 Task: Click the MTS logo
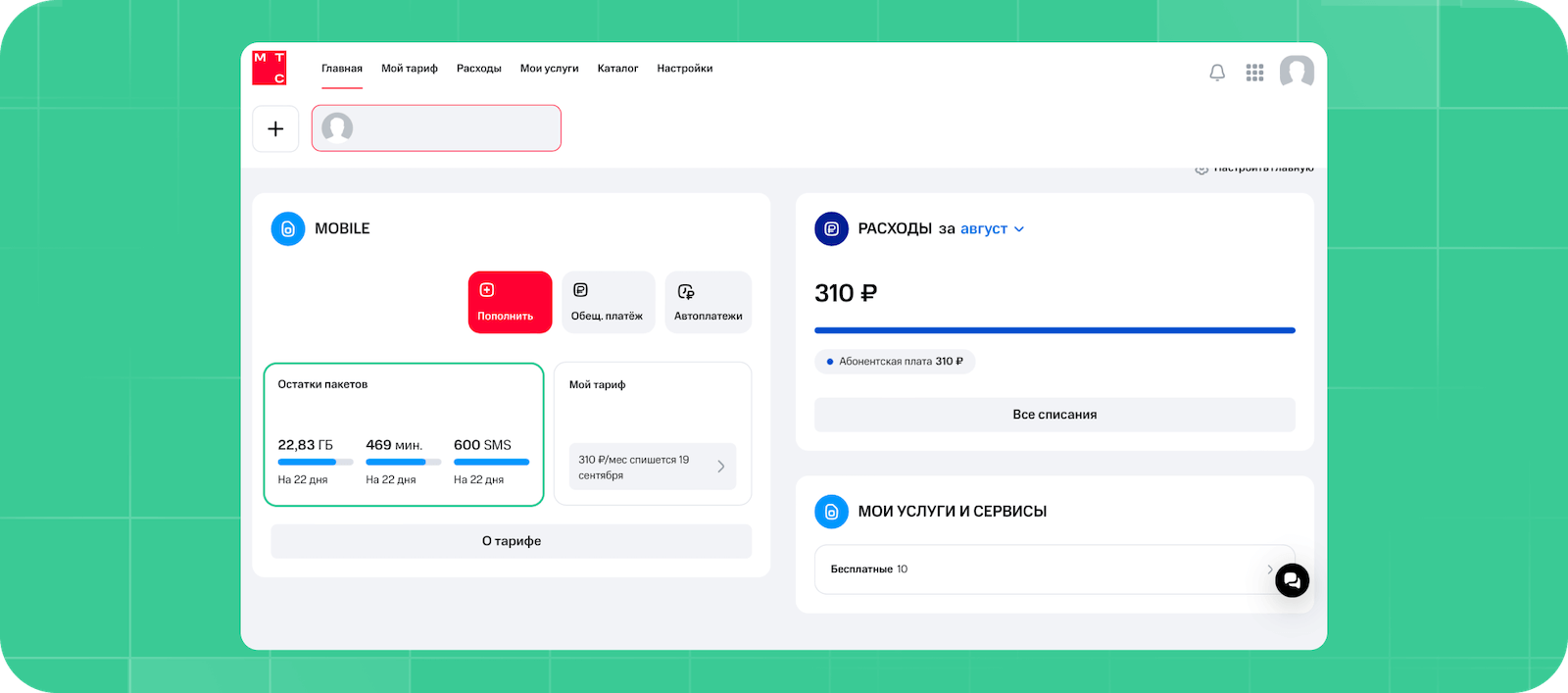click(x=269, y=68)
